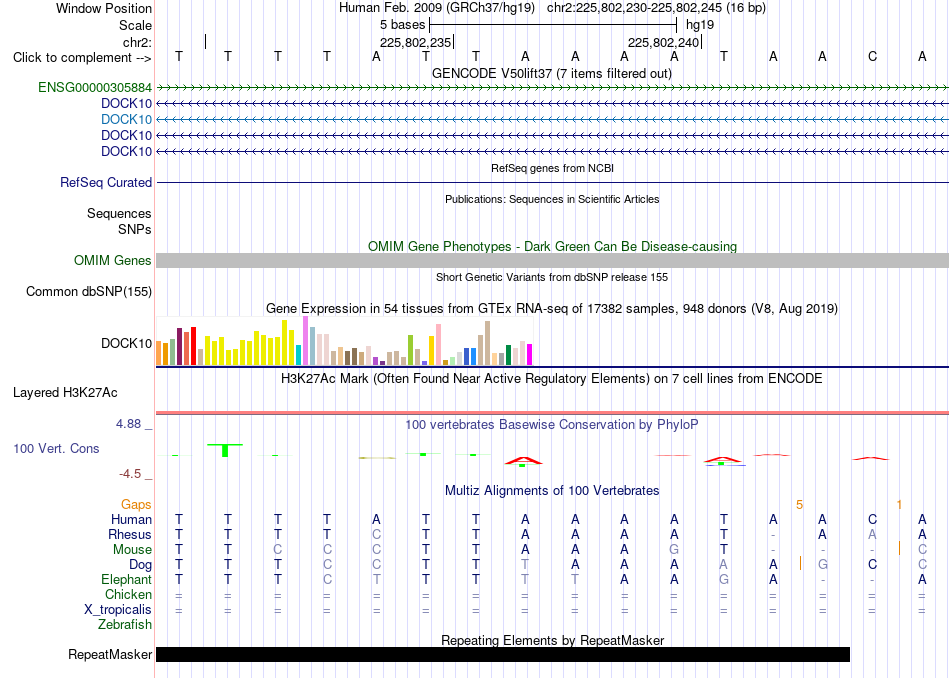Click the Rhesus species row label
This screenshot has height=678, width=950.
tap(130, 535)
